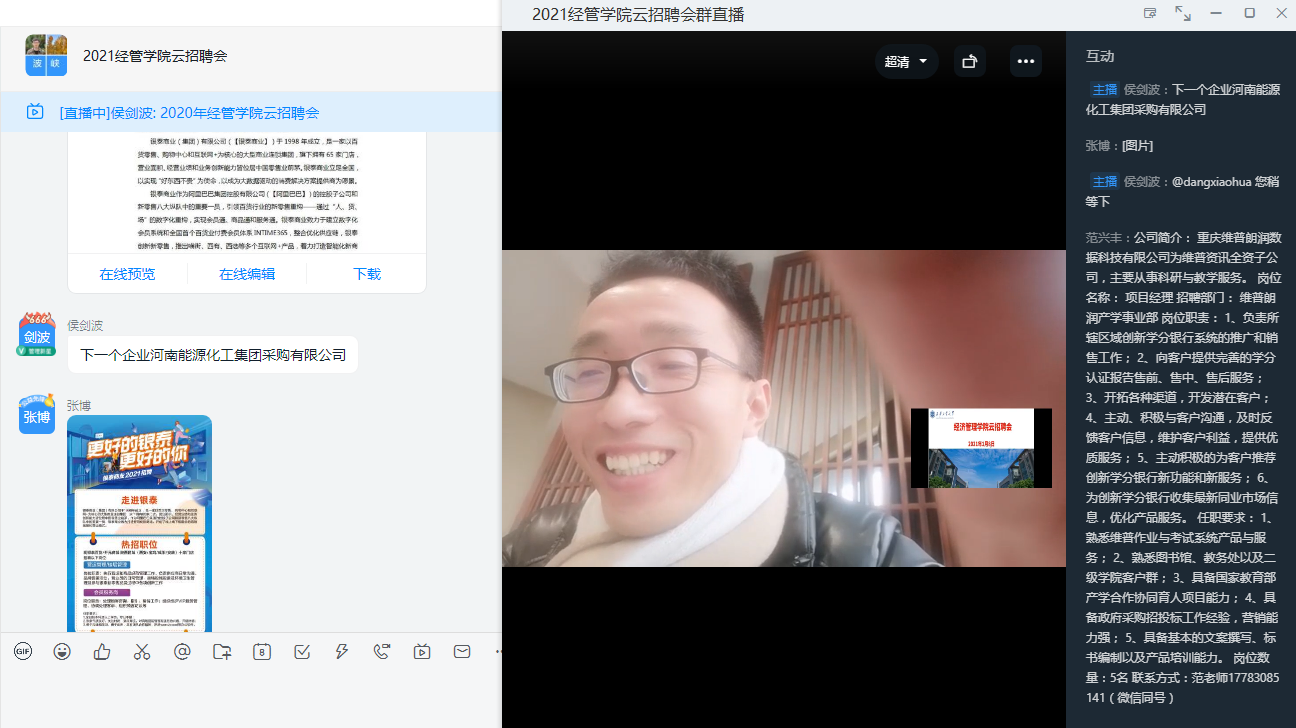The height and width of the screenshot is (728, 1296).
Task: Click the live broadcast TV icon in toolbar
Action: 422,652
